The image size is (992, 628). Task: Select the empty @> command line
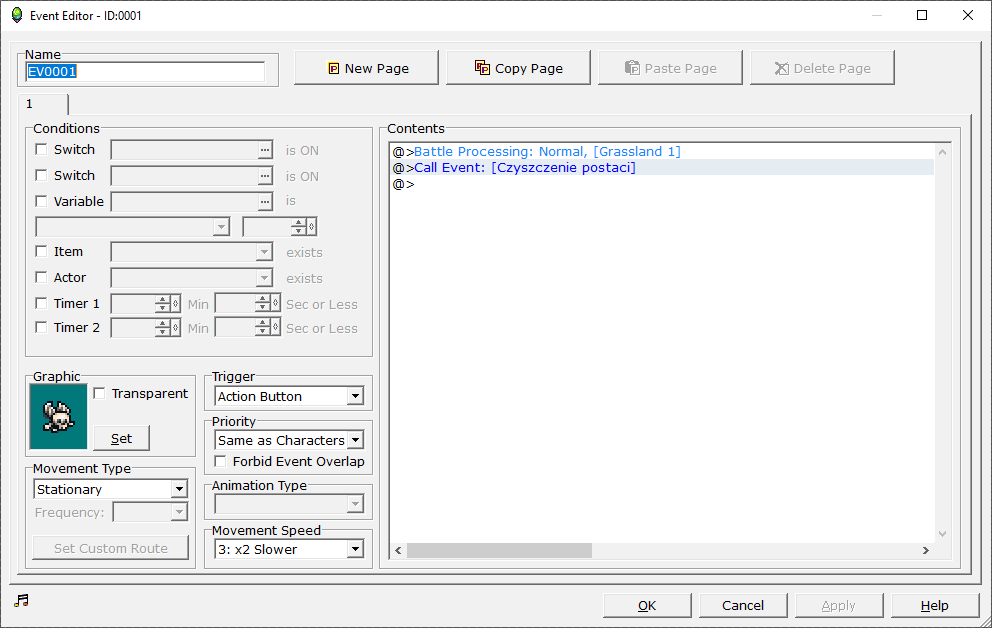662,184
